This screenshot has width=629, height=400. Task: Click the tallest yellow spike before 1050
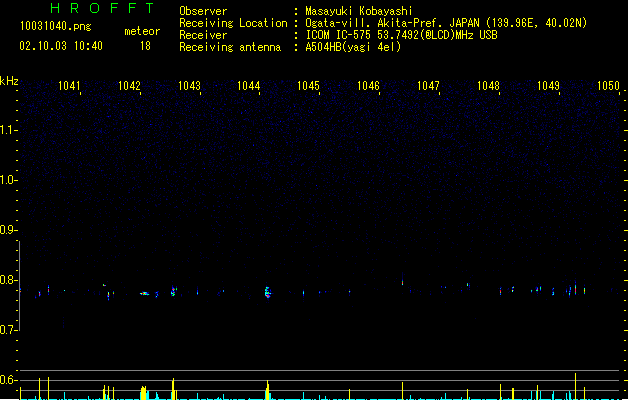click(x=575, y=386)
